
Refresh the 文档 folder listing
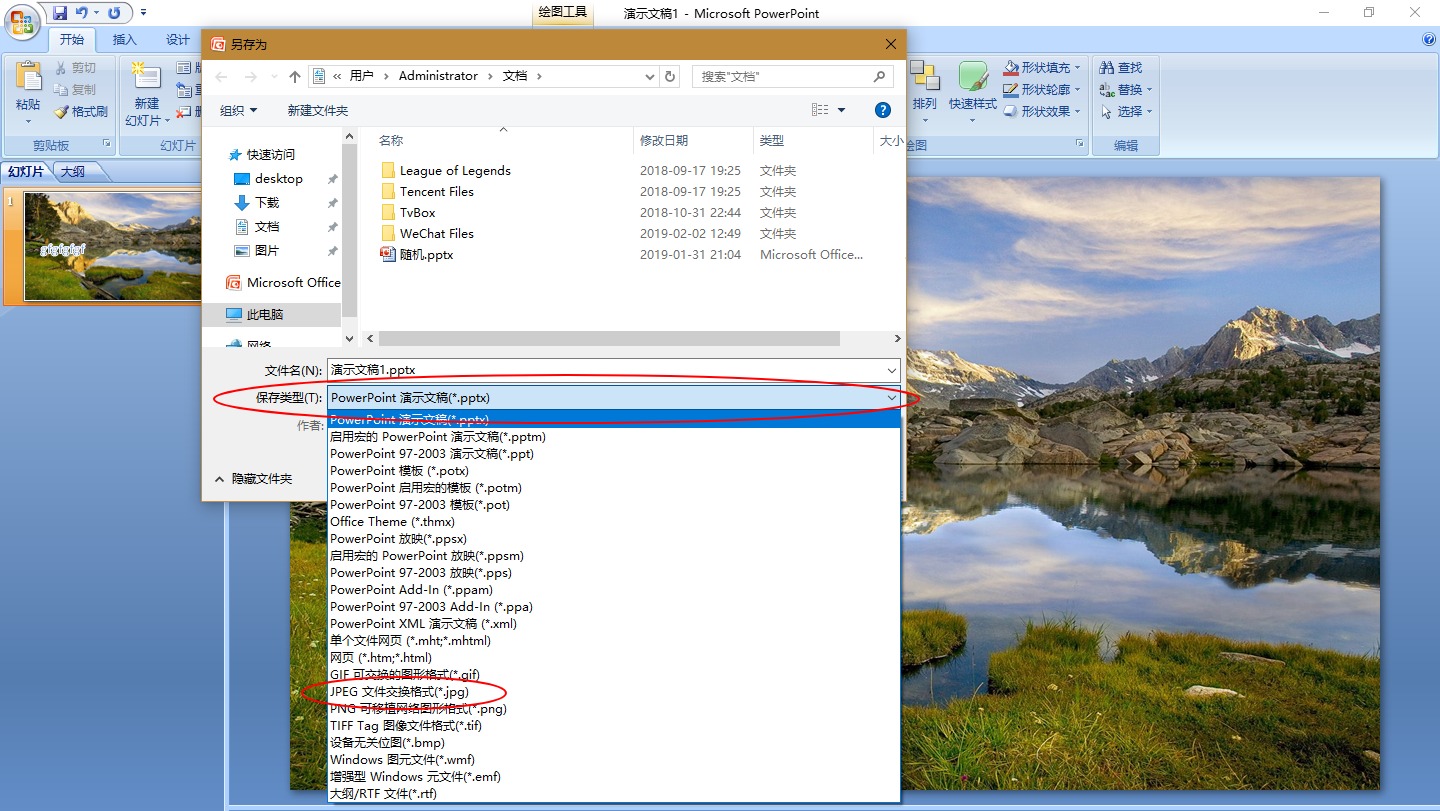671,76
